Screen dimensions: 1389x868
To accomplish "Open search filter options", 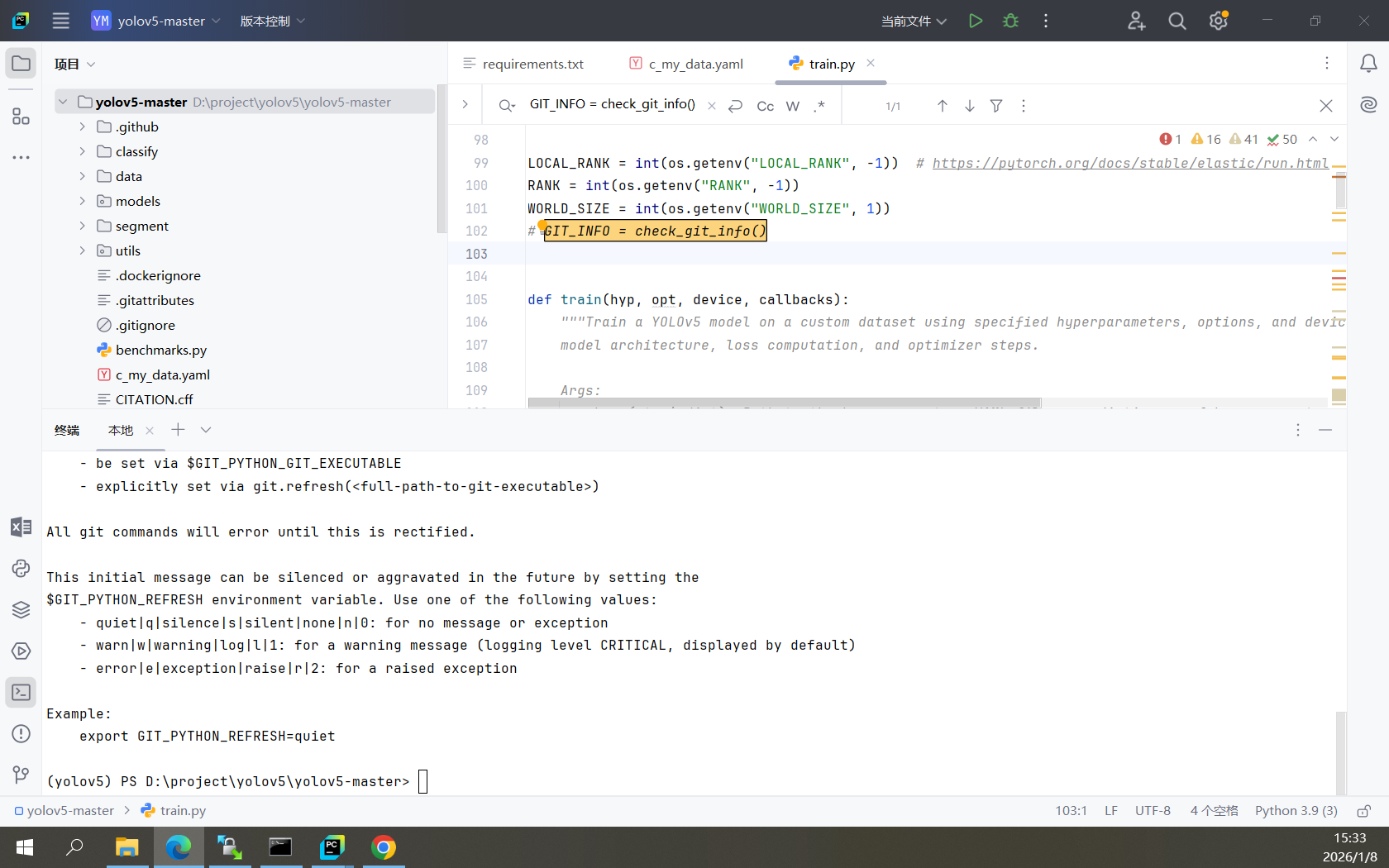I will tap(996, 106).
